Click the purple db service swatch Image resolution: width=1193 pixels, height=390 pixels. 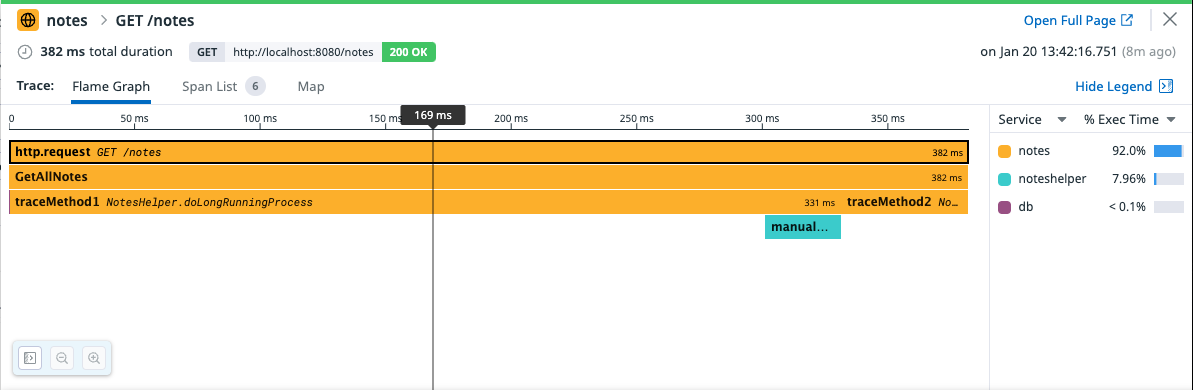[1004, 207]
